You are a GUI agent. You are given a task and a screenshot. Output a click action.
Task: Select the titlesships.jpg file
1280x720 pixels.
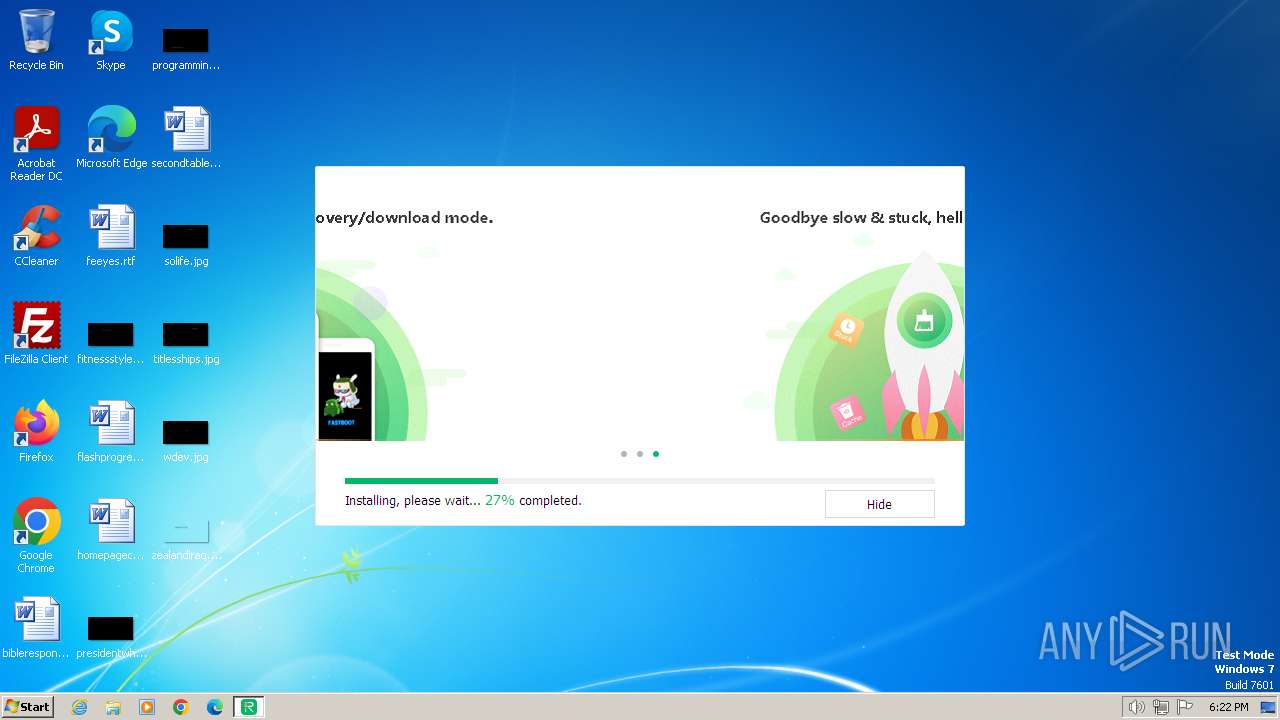pos(186,341)
